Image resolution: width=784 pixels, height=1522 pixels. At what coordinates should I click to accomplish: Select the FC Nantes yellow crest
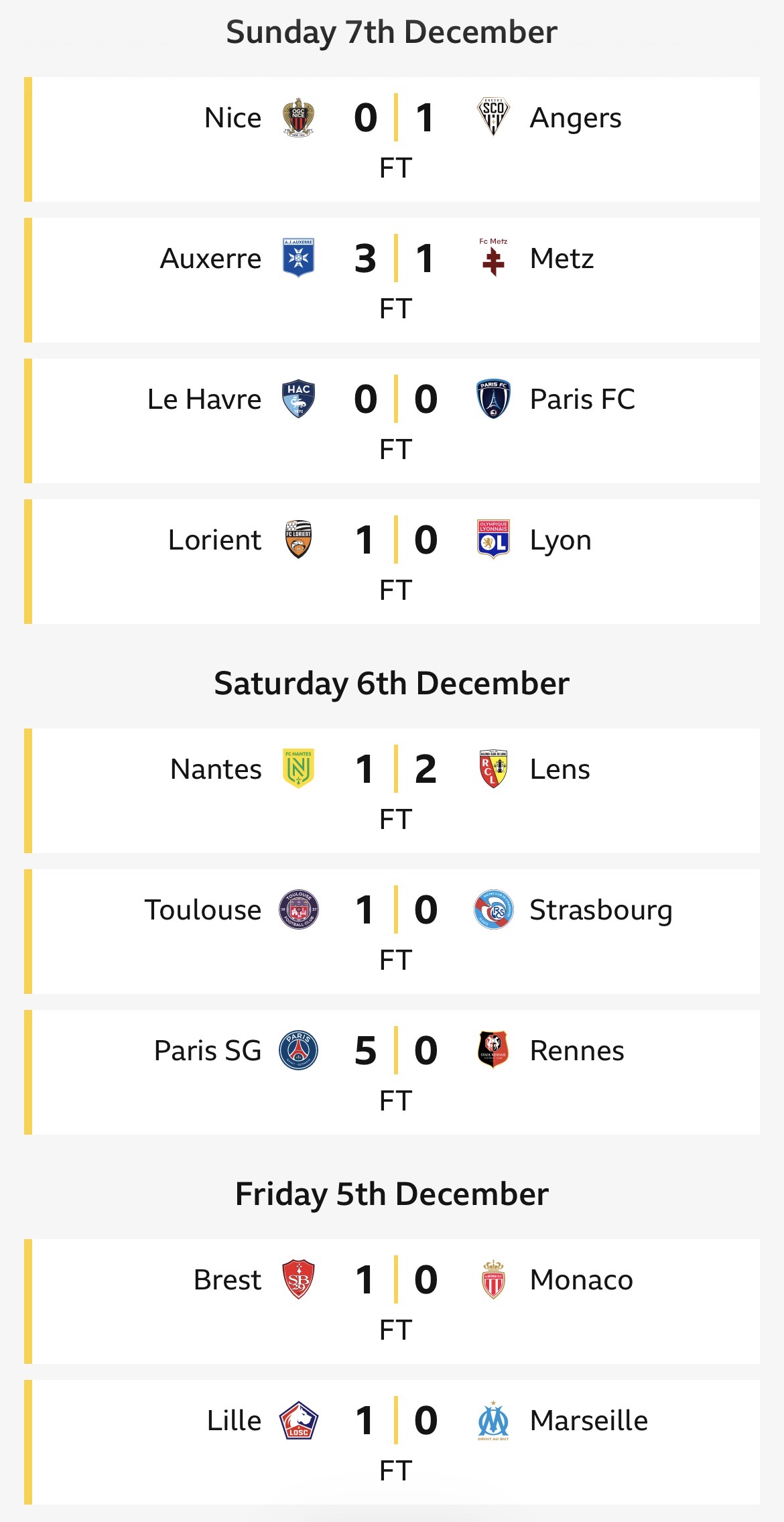click(298, 769)
